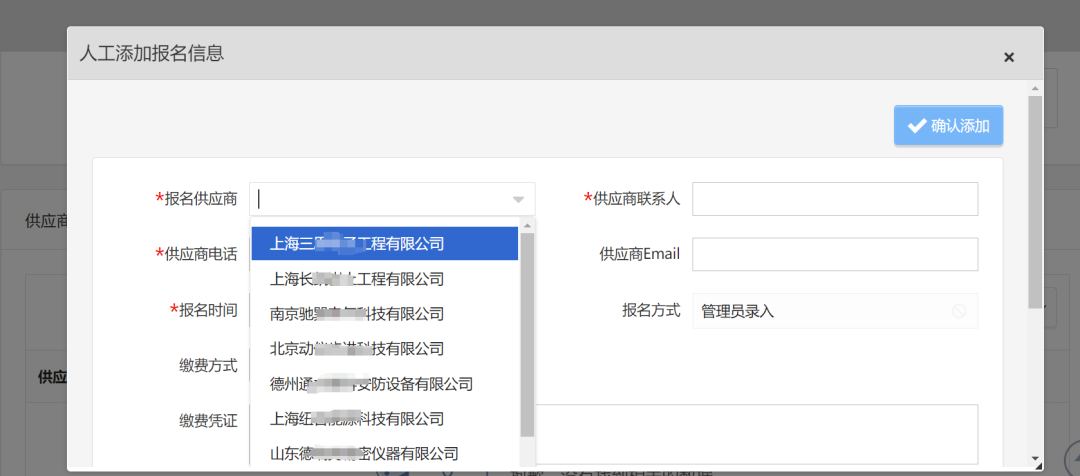Select the highlighted 上海三 工程有限公司 option
Screen dimensions: 1080x476
click(384, 243)
